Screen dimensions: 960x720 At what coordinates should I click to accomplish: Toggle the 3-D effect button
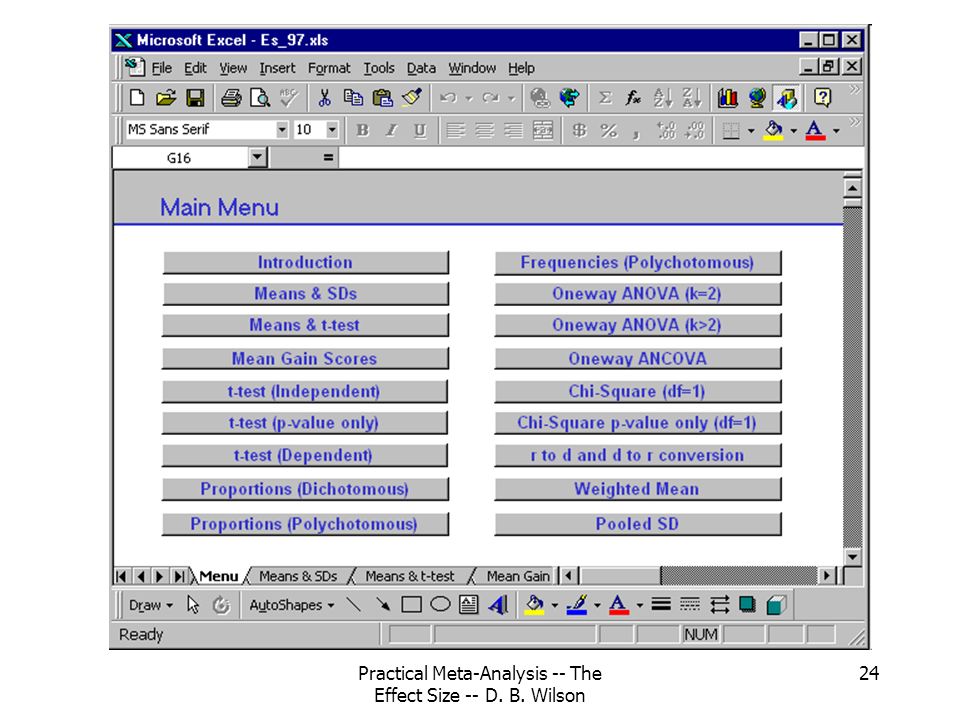[776, 606]
